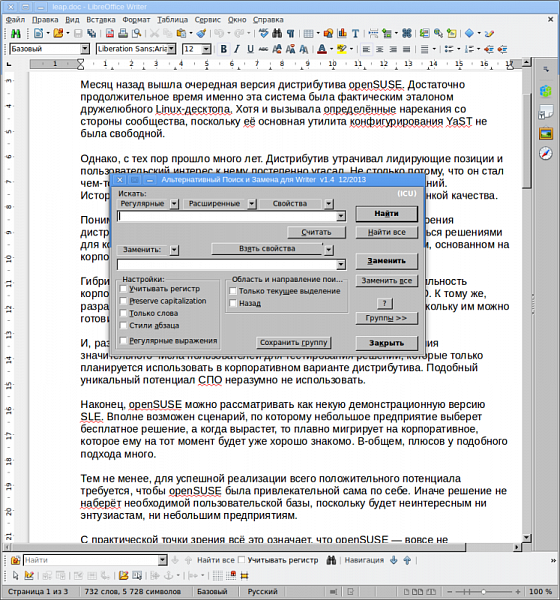This screenshot has height=600, width=560.
Task: Click the "Найти" button in the dialog
Action: tap(387, 214)
